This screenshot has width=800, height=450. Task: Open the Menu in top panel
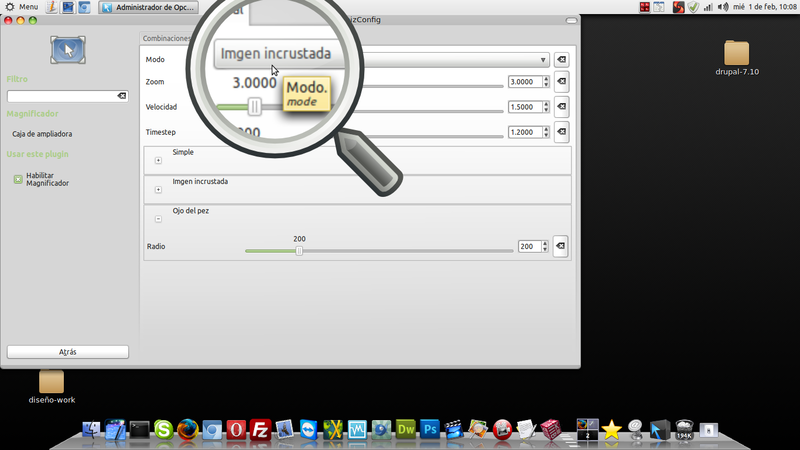(x=22, y=7)
